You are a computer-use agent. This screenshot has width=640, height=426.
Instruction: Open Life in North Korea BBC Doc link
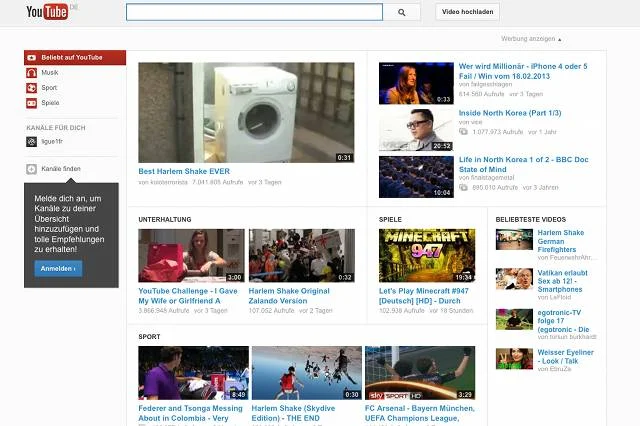[524, 164]
